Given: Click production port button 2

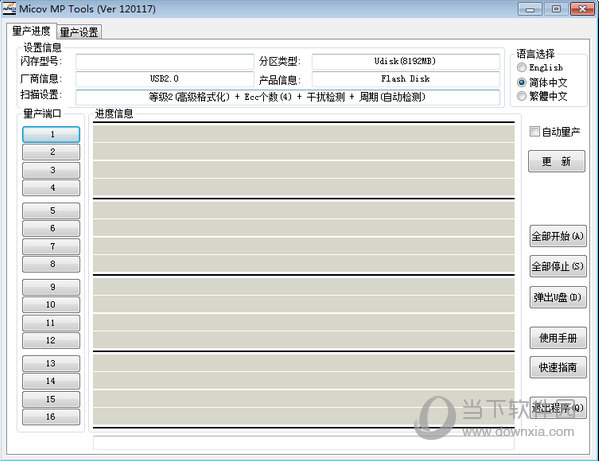Looking at the screenshot, I should coord(51,152).
